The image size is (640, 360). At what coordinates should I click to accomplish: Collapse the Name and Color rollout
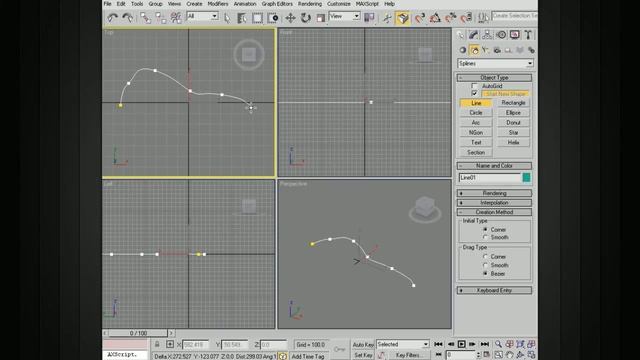tap(494, 166)
